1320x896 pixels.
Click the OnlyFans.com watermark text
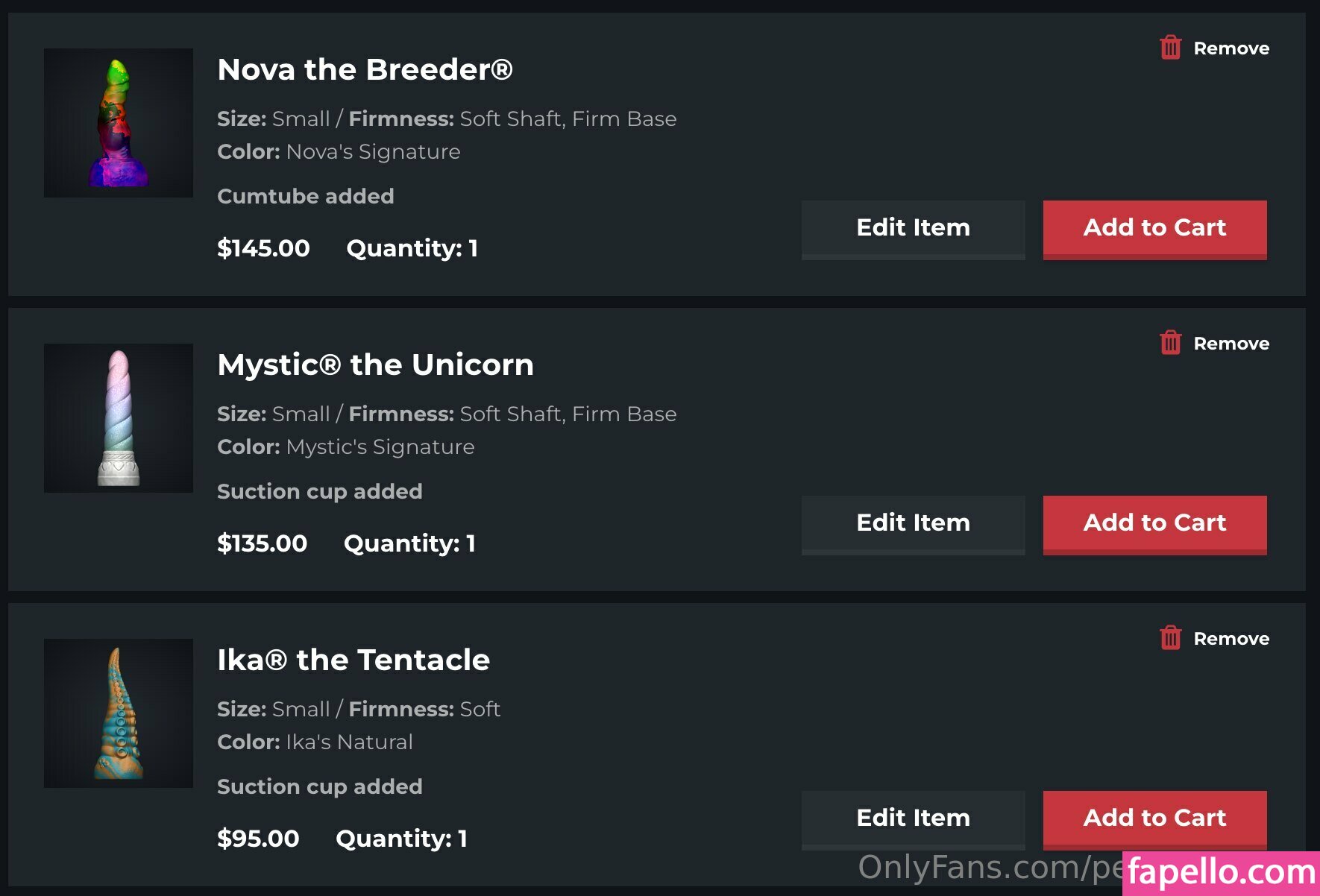point(988,868)
